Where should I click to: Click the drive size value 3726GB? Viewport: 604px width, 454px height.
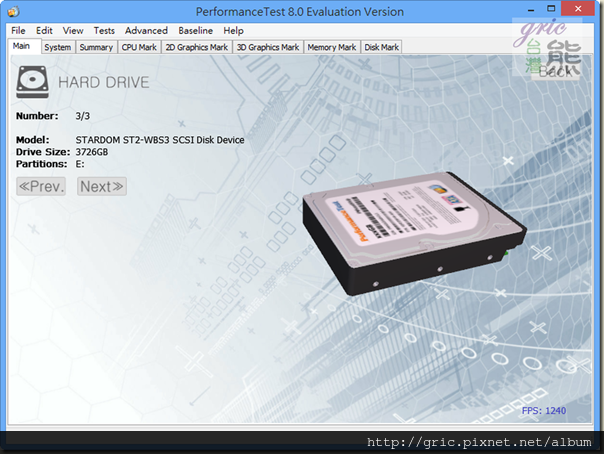pyautogui.click(x=92, y=152)
